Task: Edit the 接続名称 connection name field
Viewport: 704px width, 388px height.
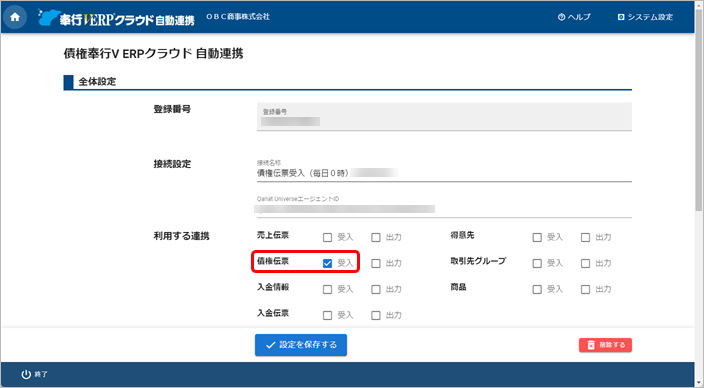Action: pyautogui.click(x=444, y=171)
